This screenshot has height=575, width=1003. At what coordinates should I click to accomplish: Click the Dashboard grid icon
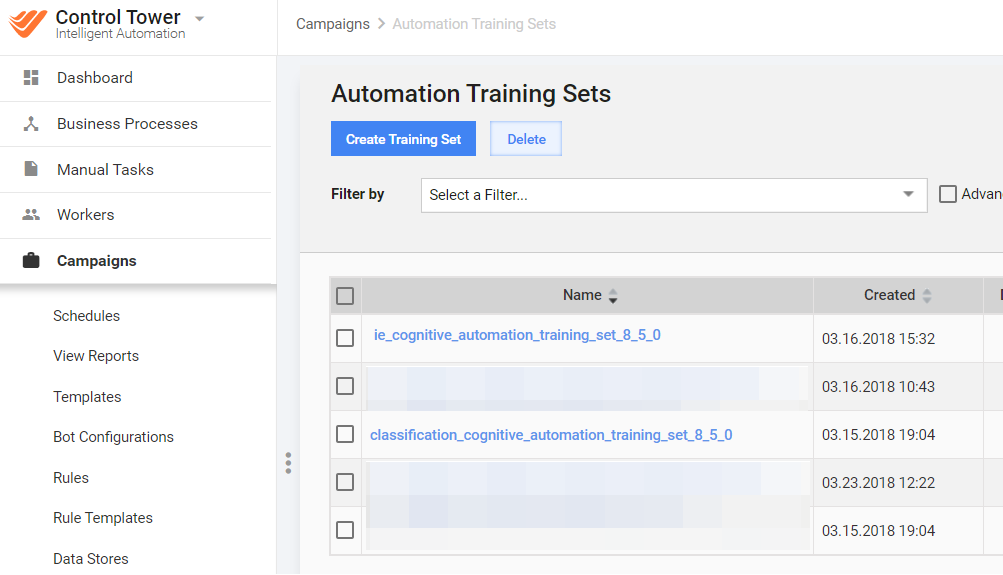tap(31, 77)
